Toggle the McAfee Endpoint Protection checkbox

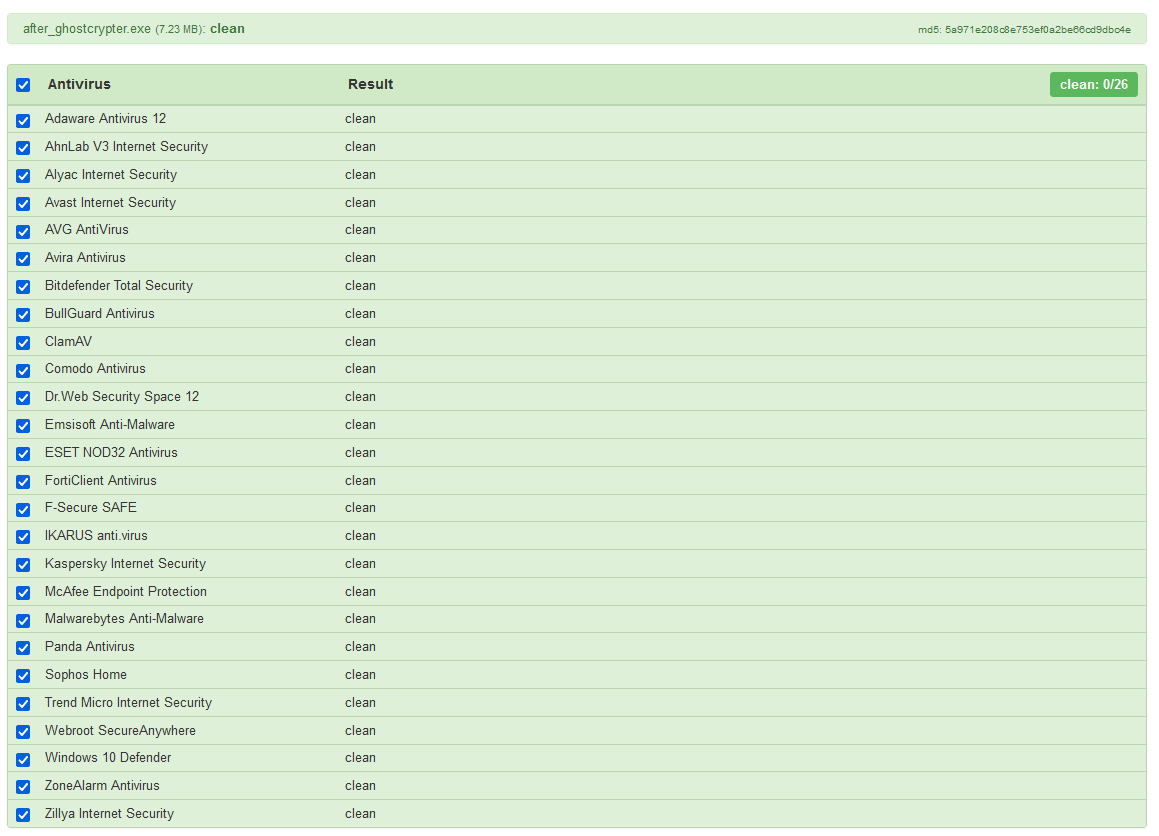coord(23,593)
